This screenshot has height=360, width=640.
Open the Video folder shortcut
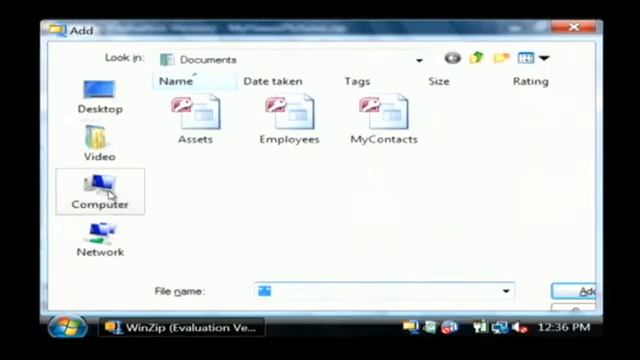(100, 143)
